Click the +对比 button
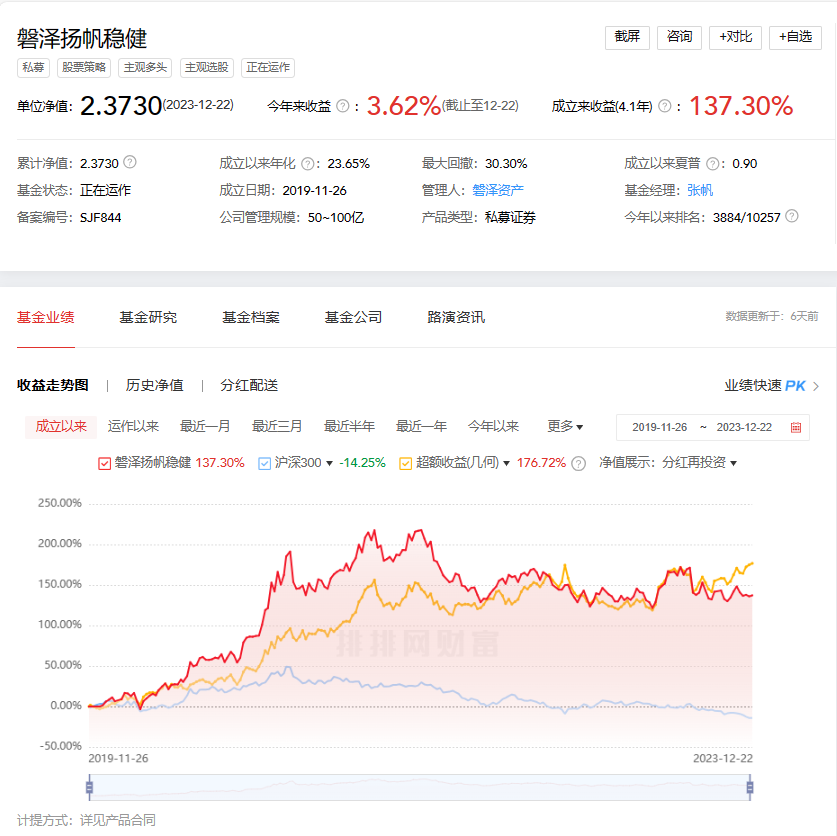 [x=735, y=37]
